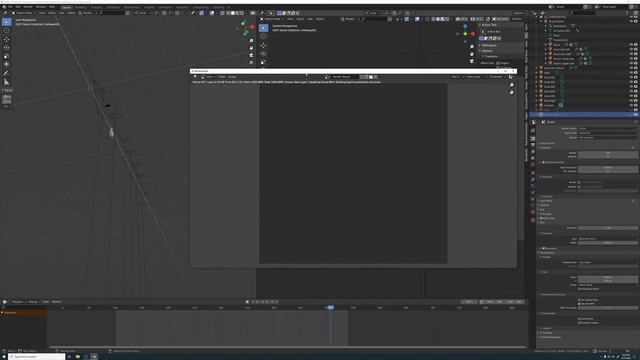Click pan hand icon in Blender Render window

(511, 92)
